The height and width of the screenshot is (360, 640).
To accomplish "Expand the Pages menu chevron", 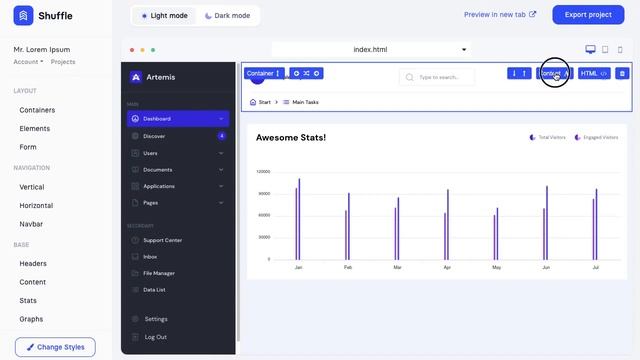I will pyautogui.click(x=221, y=202).
